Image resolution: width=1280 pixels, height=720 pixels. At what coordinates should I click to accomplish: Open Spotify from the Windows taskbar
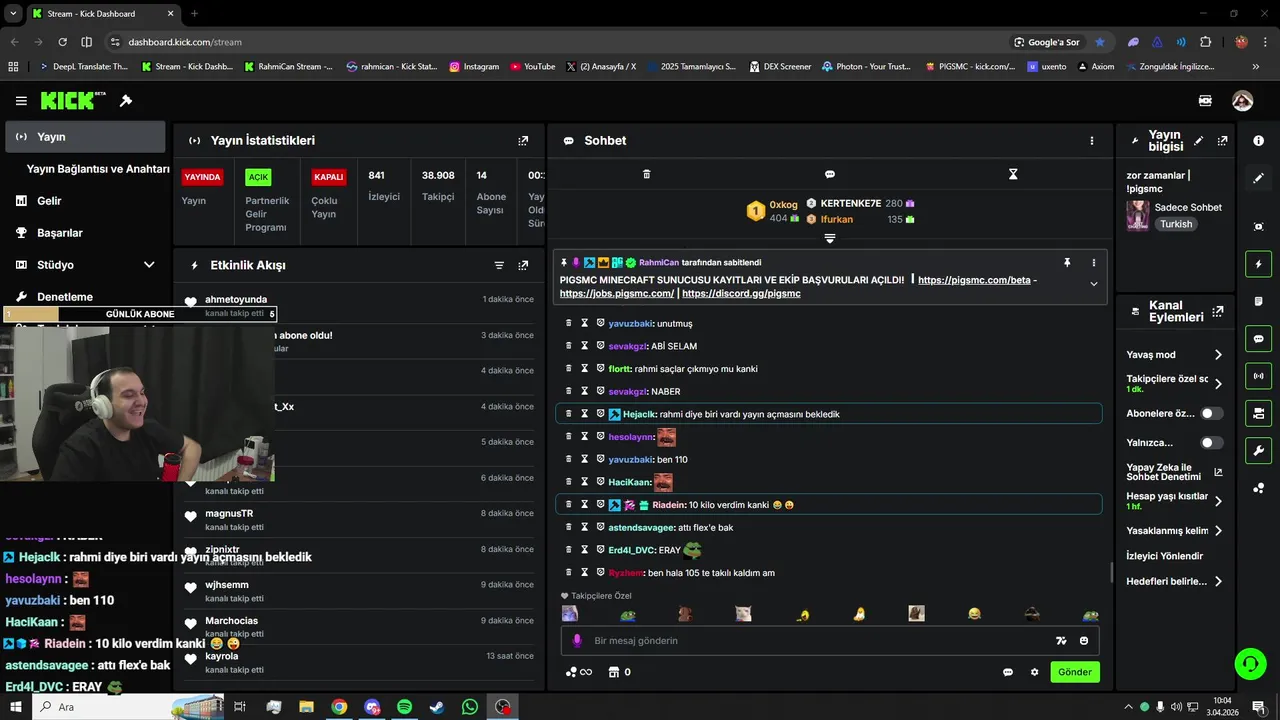[x=404, y=707]
